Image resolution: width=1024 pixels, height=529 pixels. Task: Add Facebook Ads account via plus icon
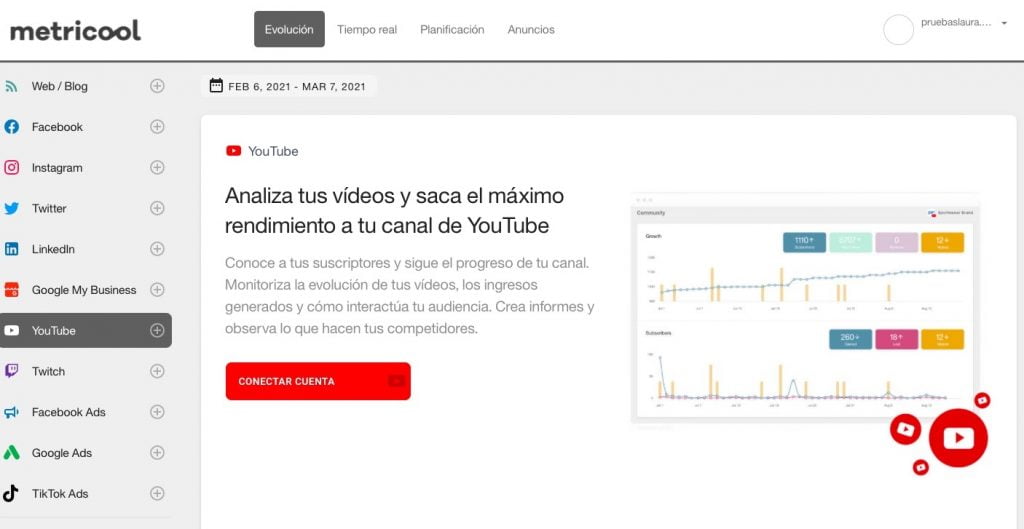tap(157, 411)
